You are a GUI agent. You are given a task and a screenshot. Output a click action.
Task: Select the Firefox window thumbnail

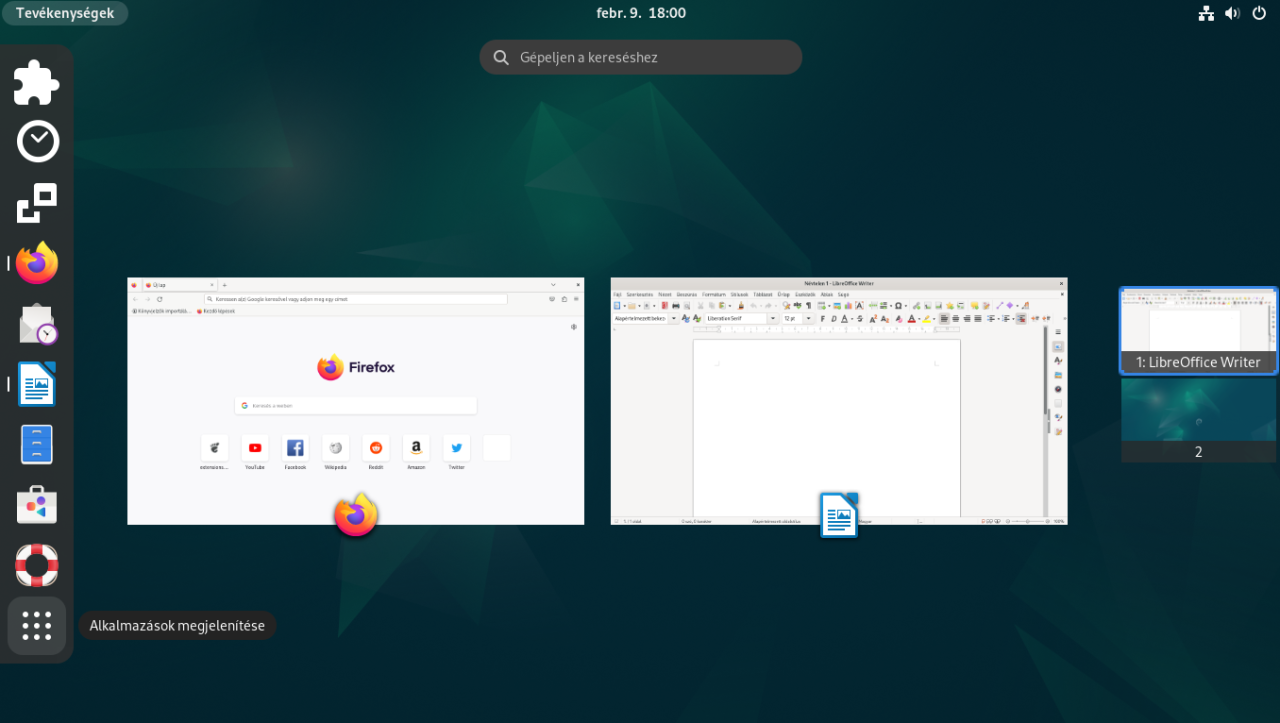coord(356,401)
